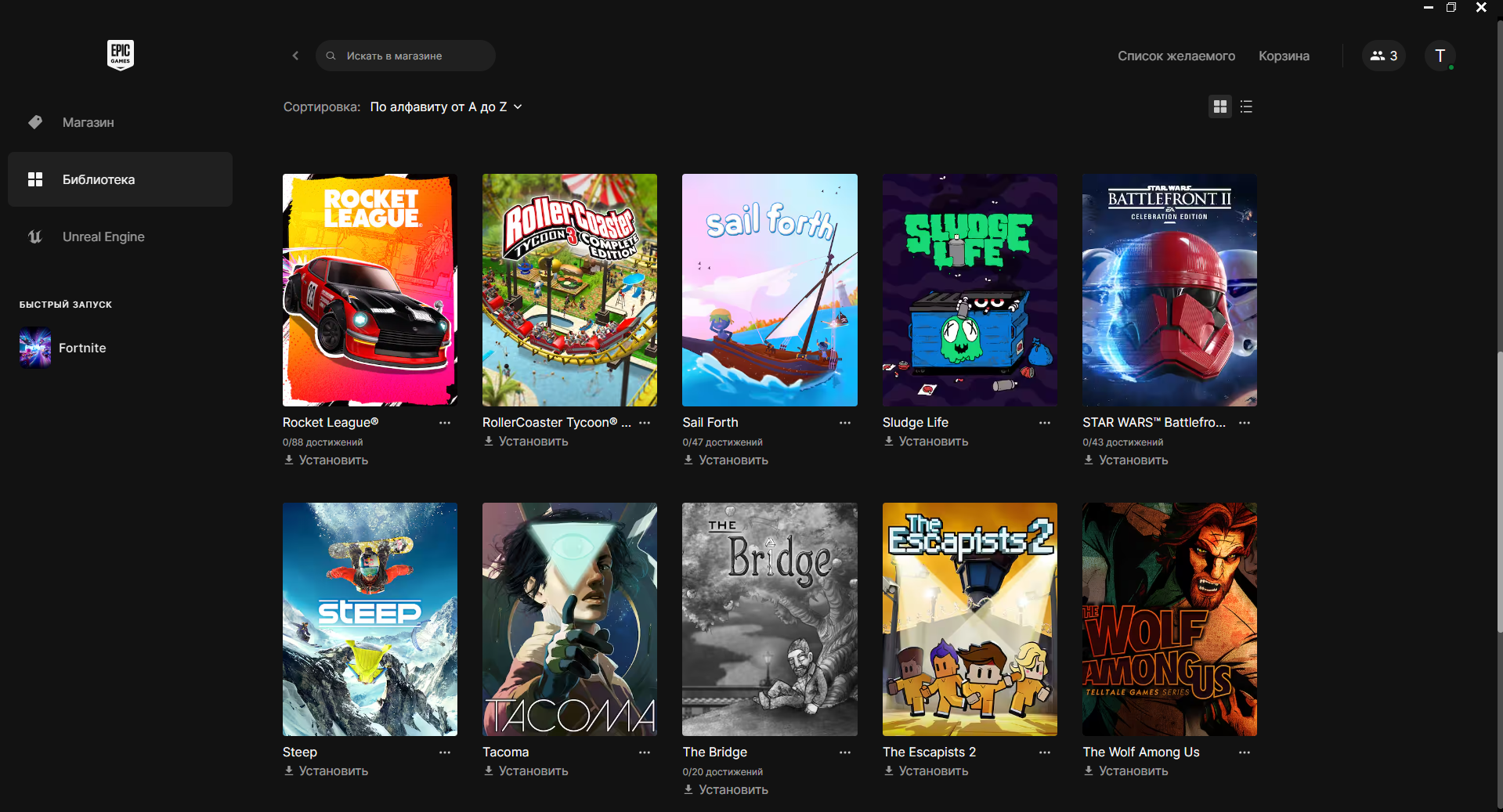
Task: Open Steep more options menu
Action: click(x=445, y=752)
